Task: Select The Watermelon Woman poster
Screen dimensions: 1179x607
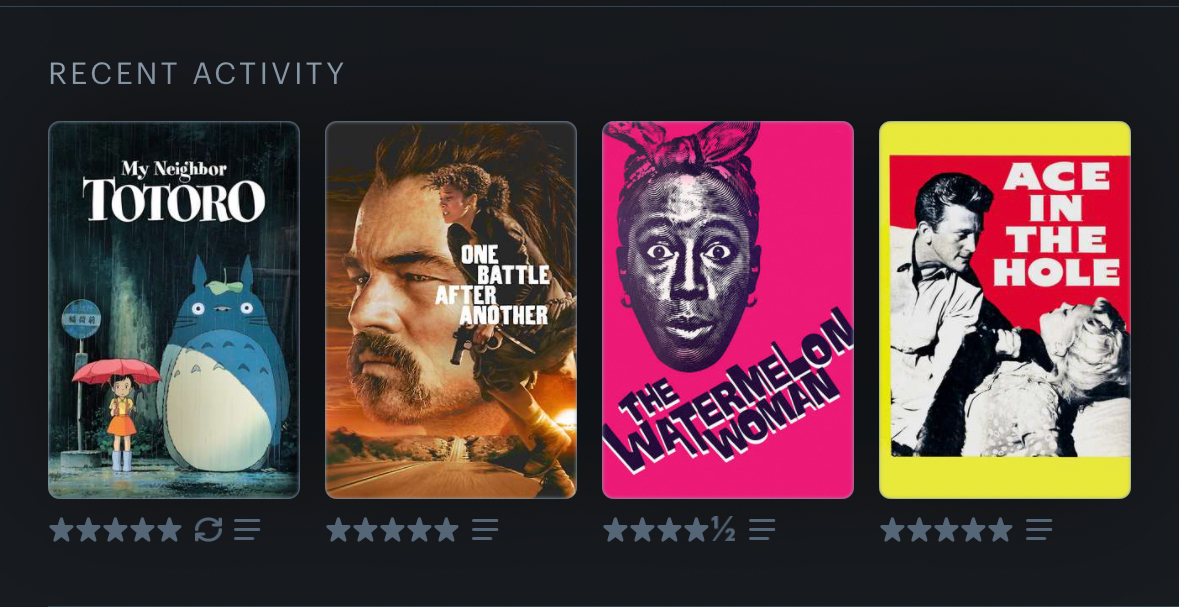Action: point(728,310)
